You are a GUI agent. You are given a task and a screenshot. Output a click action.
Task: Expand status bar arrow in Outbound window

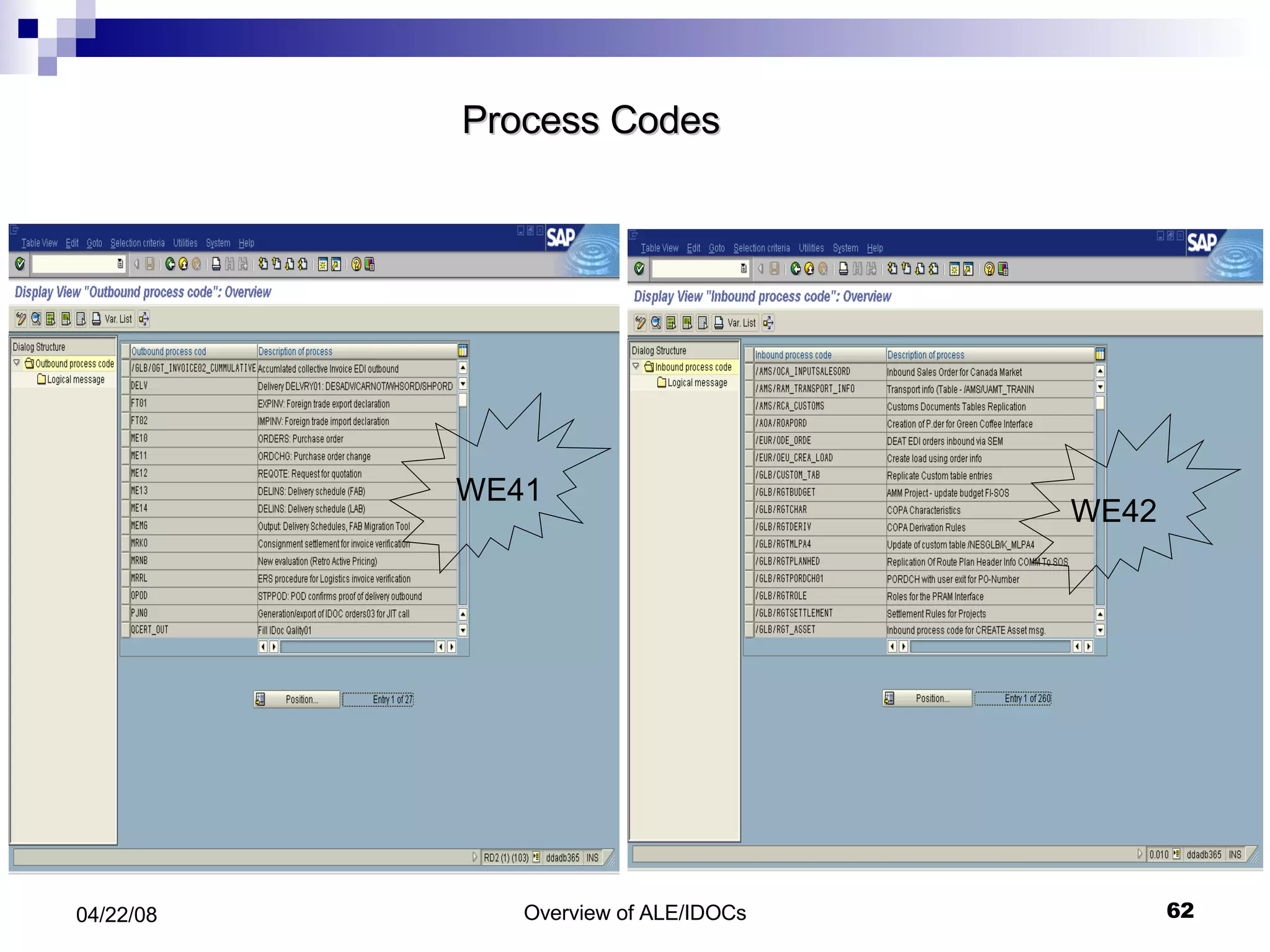click(474, 857)
